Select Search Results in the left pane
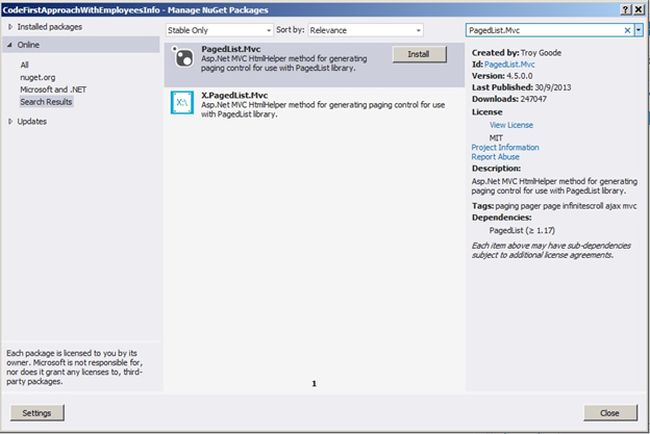650x434 pixels. point(46,102)
